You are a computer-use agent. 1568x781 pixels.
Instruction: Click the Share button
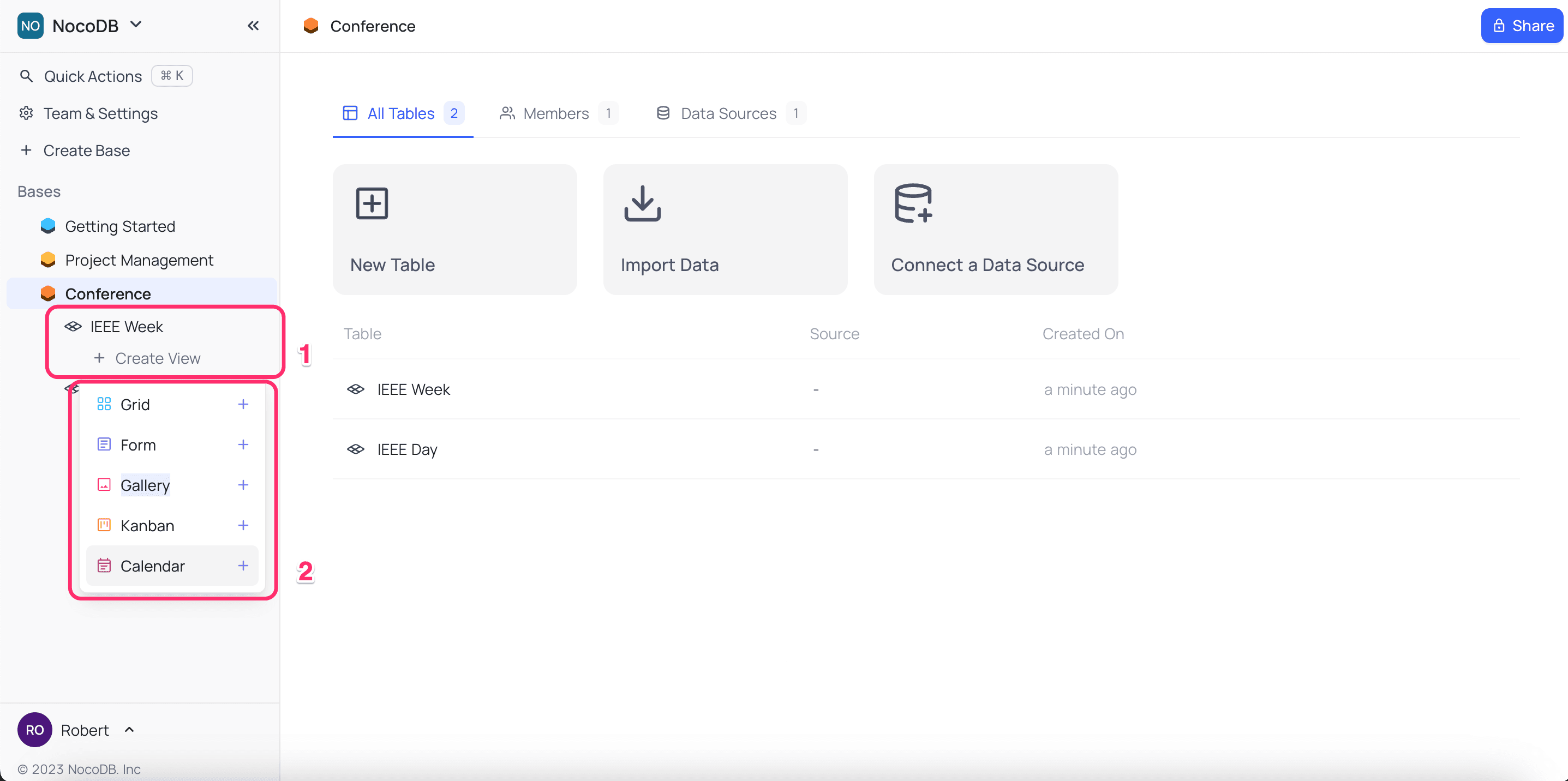coord(1521,26)
